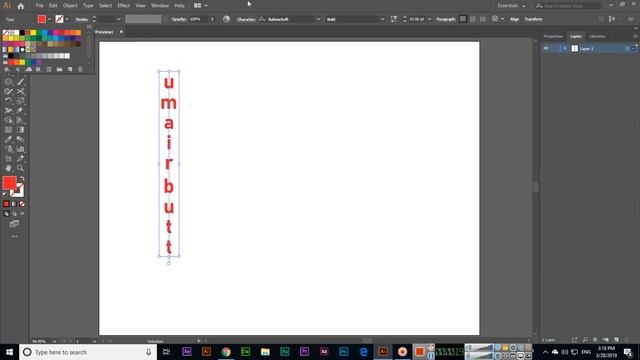Open the Align panel link
This screenshot has width=640, height=360.
point(514,19)
